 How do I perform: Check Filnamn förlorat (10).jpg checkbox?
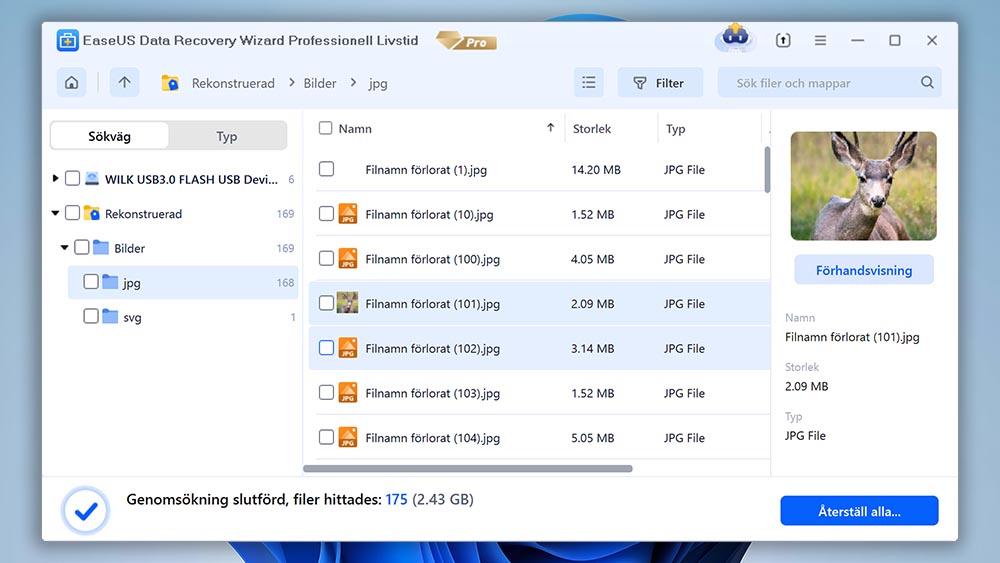pyautogui.click(x=326, y=214)
